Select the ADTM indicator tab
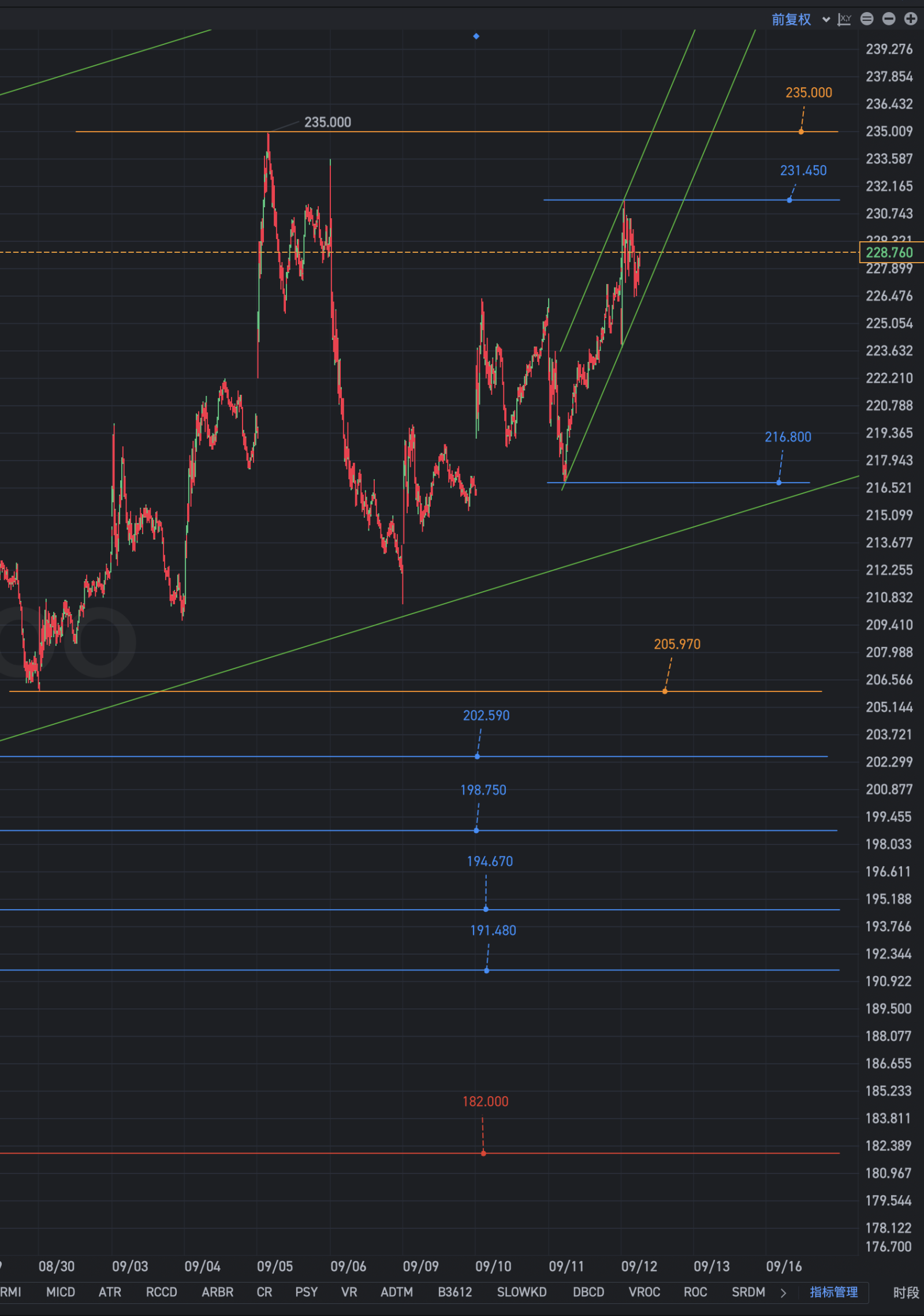The image size is (924, 1316). coord(397,1292)
